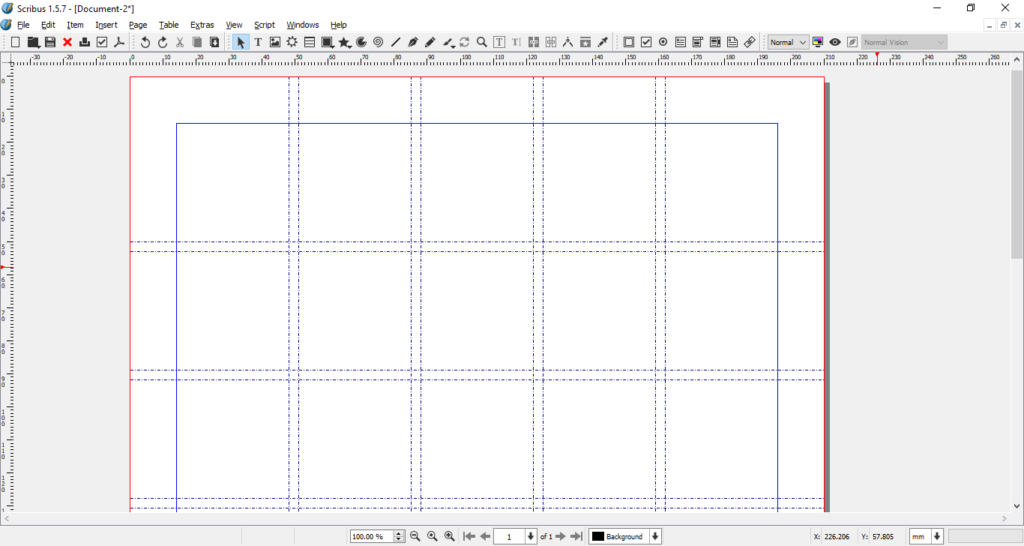Insert a PDF List Box
Viewport: 1024px width, 546px height.
715,42
